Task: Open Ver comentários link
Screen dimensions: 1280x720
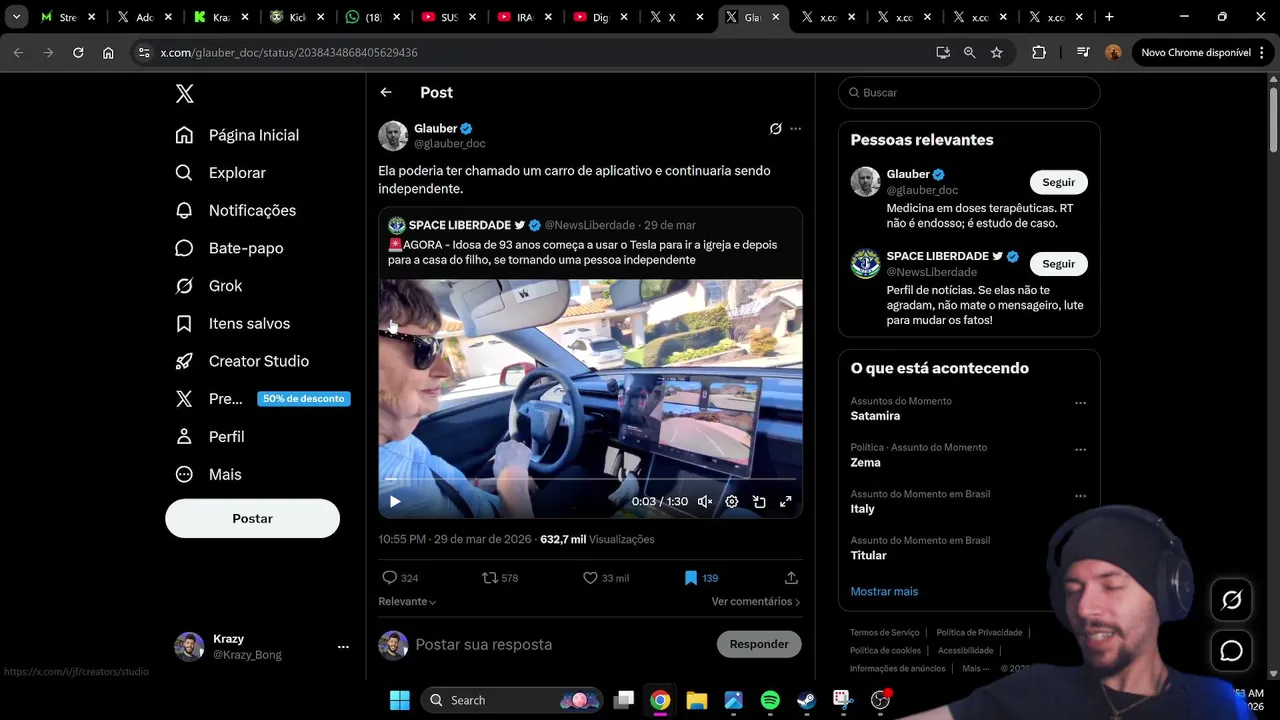Action: pyautogui.click(x=756, y=602)
